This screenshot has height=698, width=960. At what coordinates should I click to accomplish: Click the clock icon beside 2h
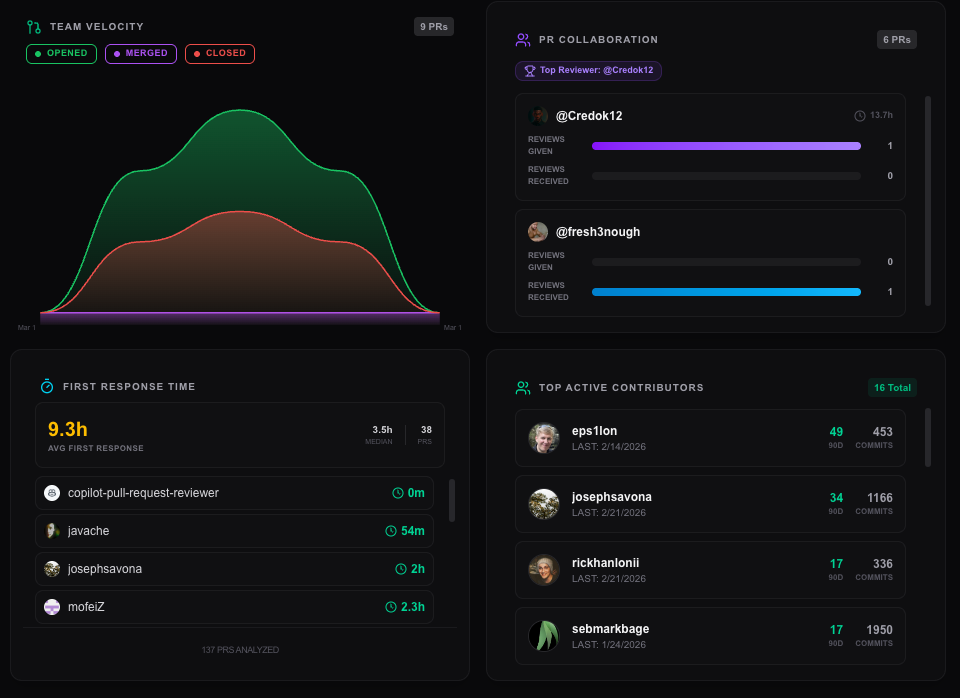tap(401, 569)
